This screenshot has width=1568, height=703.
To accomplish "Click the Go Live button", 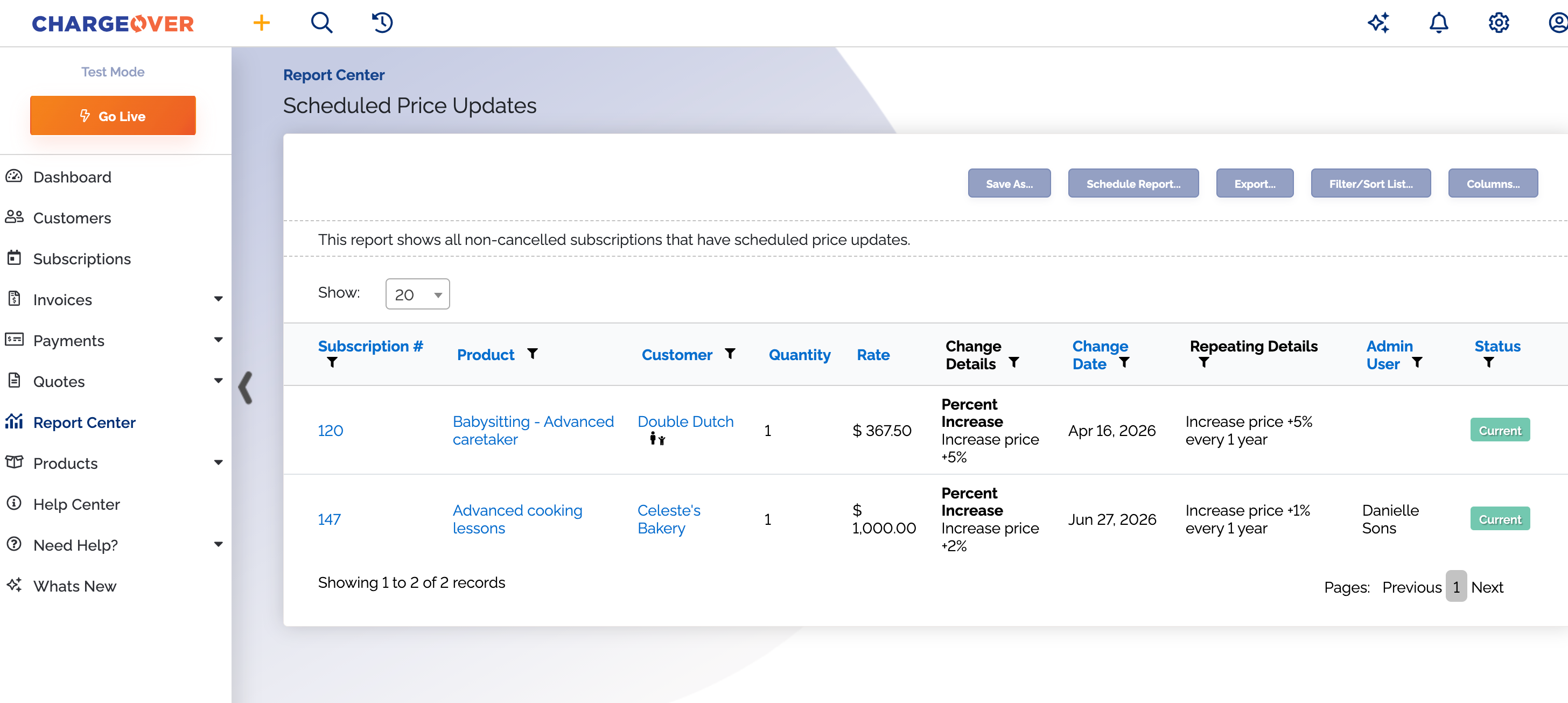I will 113,115.
